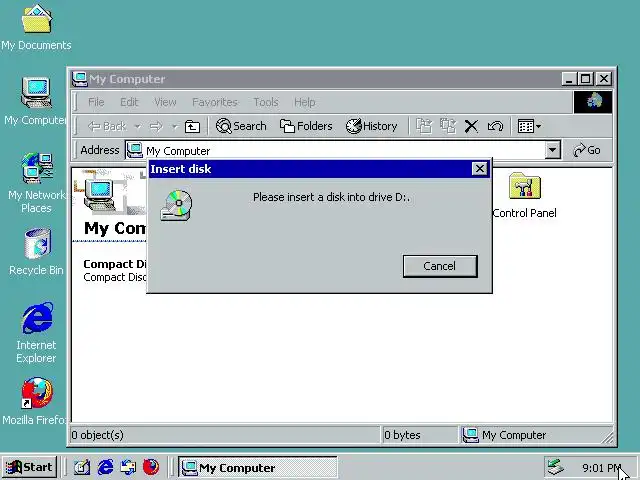
Task: Click the 0 object(s) status bar text
Action: (x=98, y=435)
